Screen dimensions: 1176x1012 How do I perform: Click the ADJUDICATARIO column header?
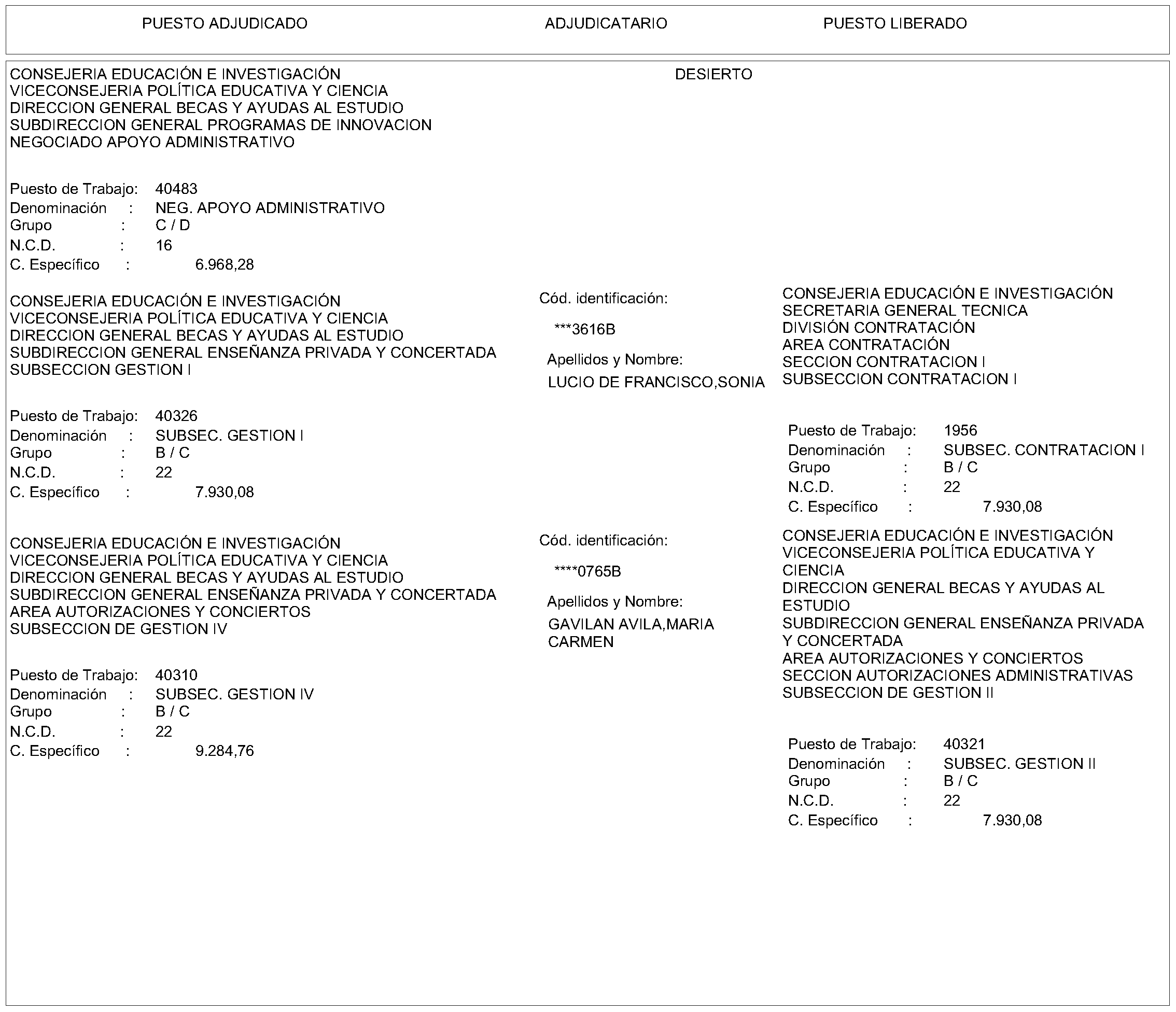click(606, 23)
